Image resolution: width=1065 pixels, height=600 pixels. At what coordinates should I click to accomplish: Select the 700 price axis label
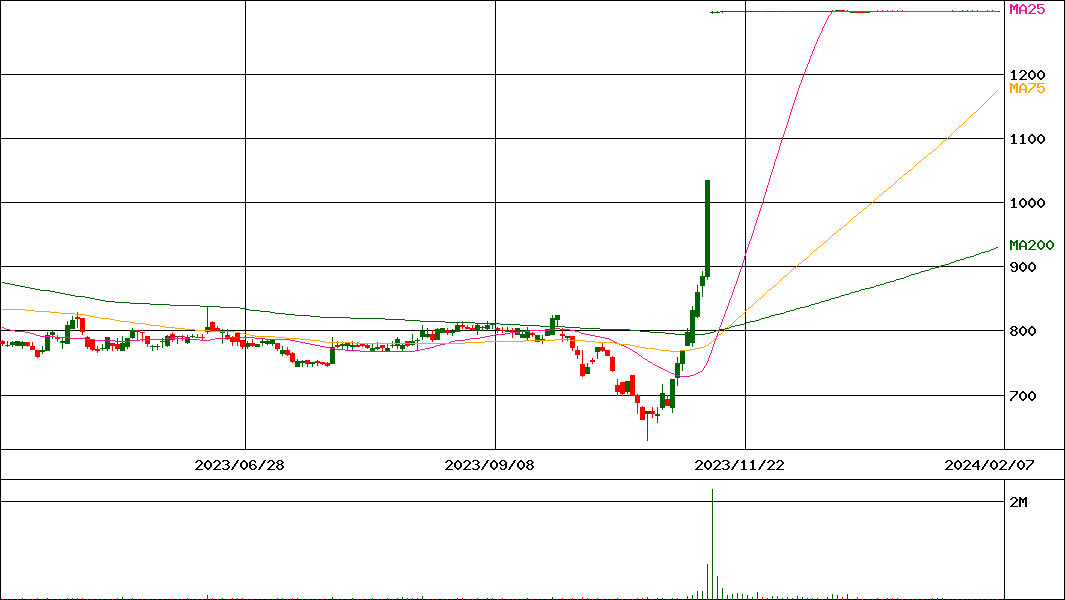point(1023,395)
